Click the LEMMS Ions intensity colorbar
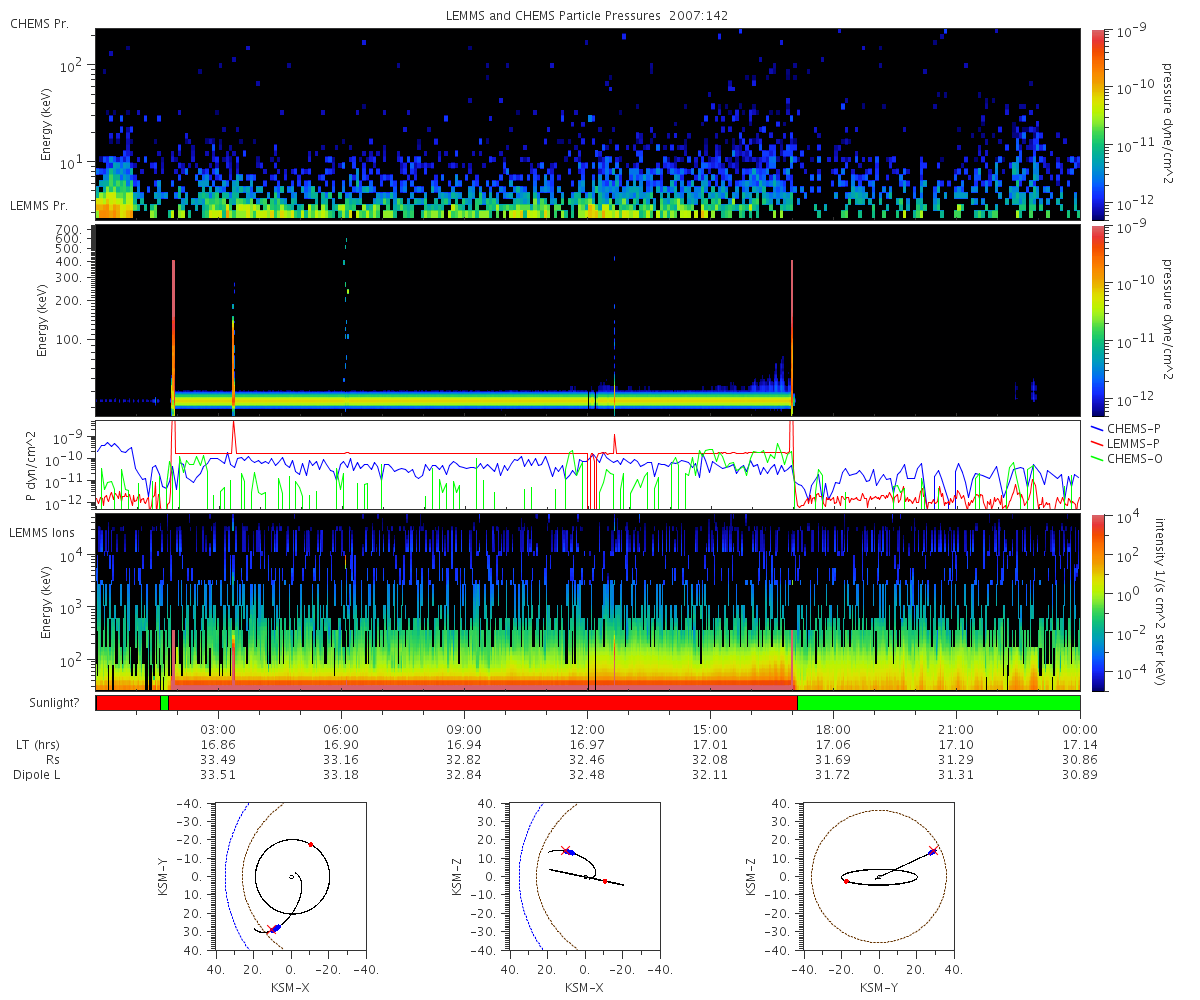 point(1098,602)
